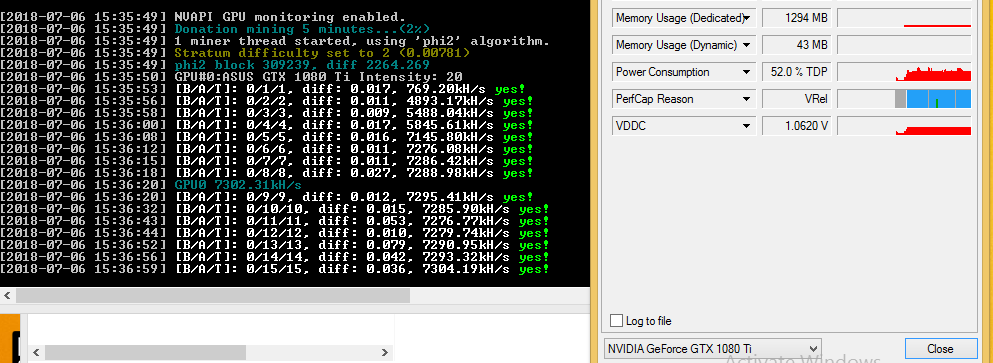Click the console scrollbar left arrow
The image size is (993, 363).
point(8,296)
